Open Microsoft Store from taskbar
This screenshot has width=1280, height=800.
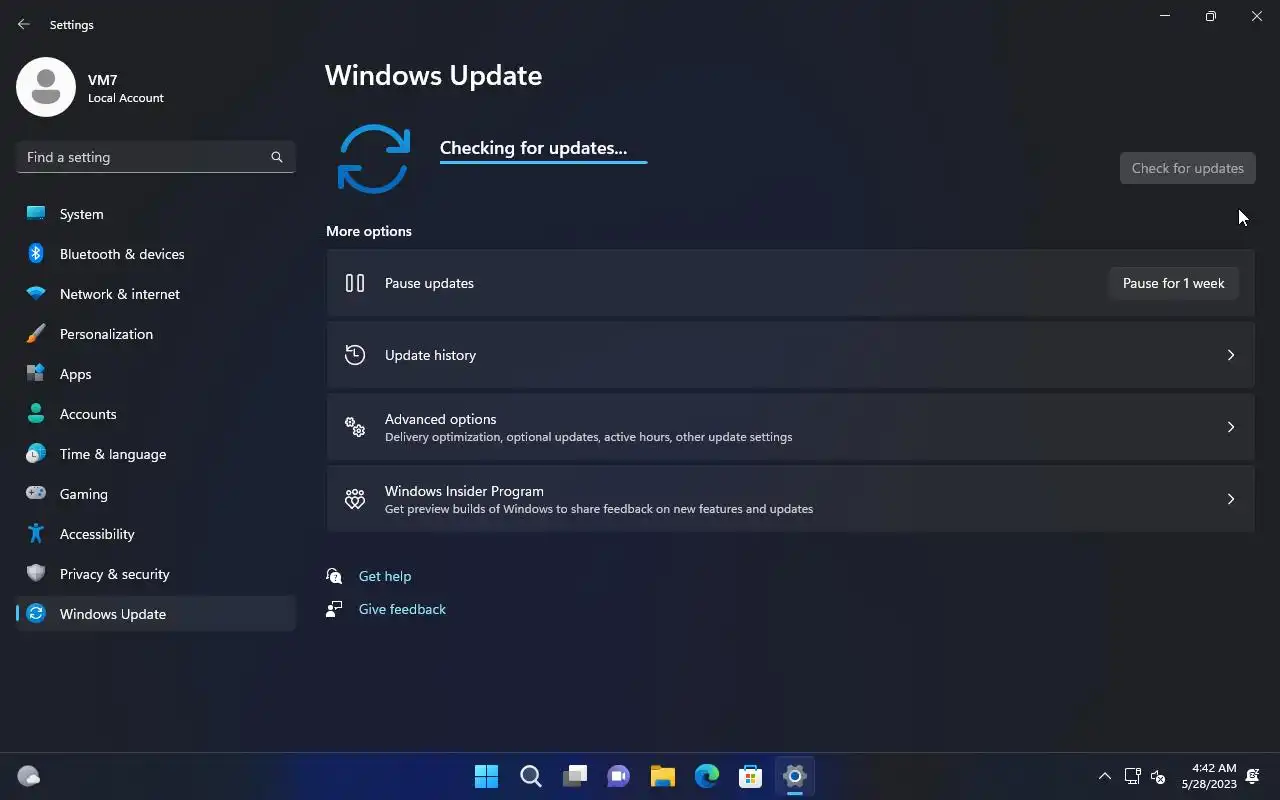(x=751, y=776)
